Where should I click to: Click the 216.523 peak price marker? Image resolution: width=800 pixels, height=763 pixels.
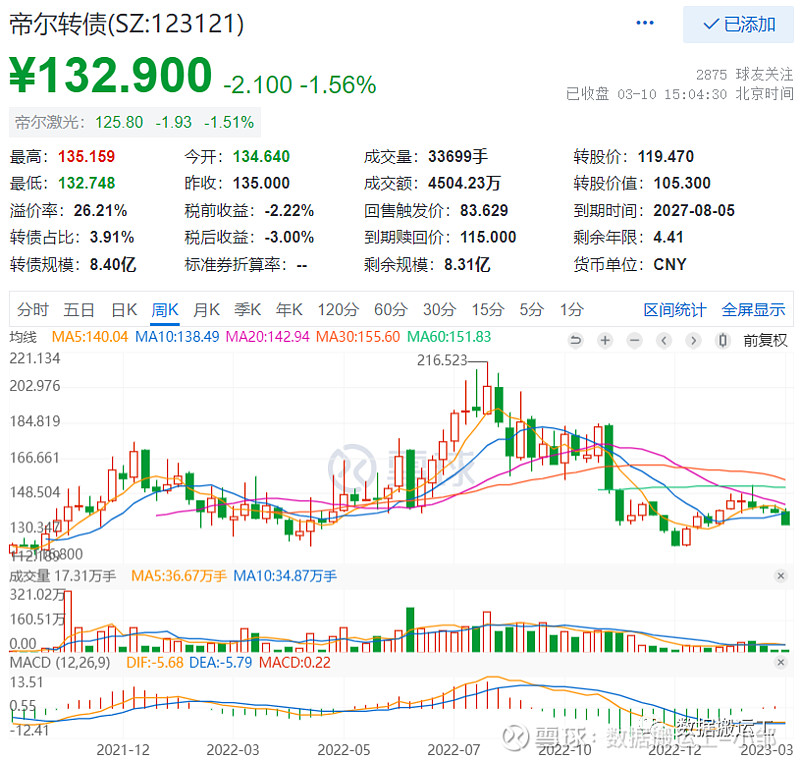point(442,360)
